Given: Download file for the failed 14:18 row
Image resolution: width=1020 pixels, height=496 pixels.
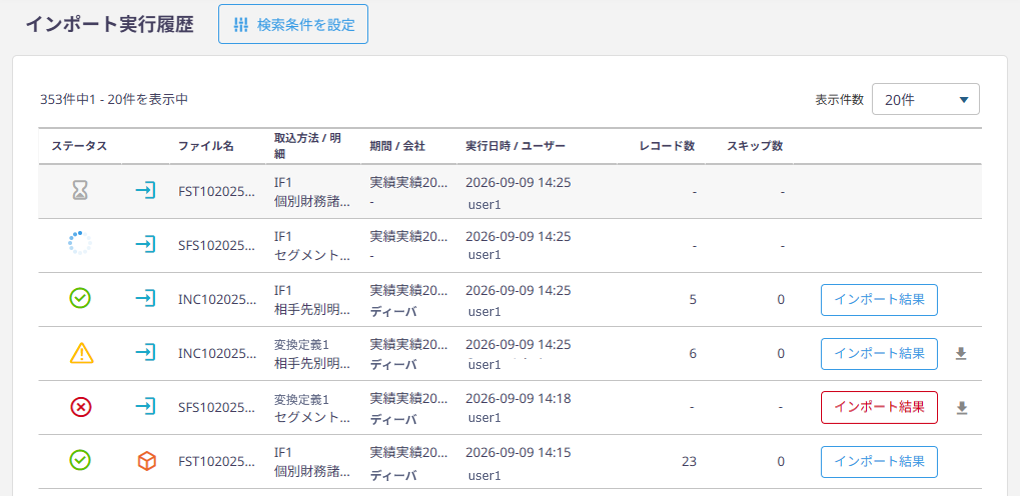Looking at the screenshot, I should (961, 408).
